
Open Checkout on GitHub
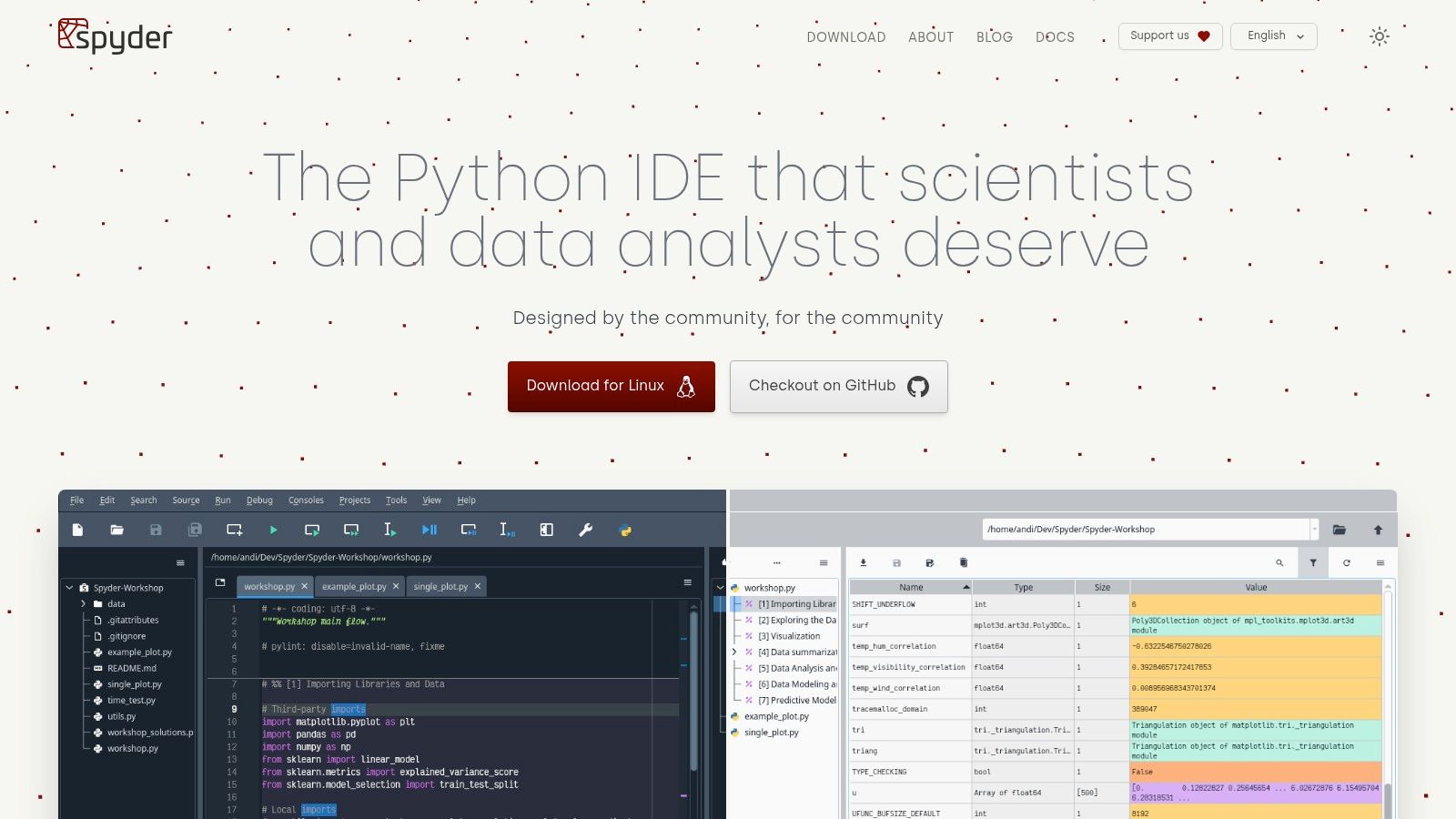coord(838,386)
